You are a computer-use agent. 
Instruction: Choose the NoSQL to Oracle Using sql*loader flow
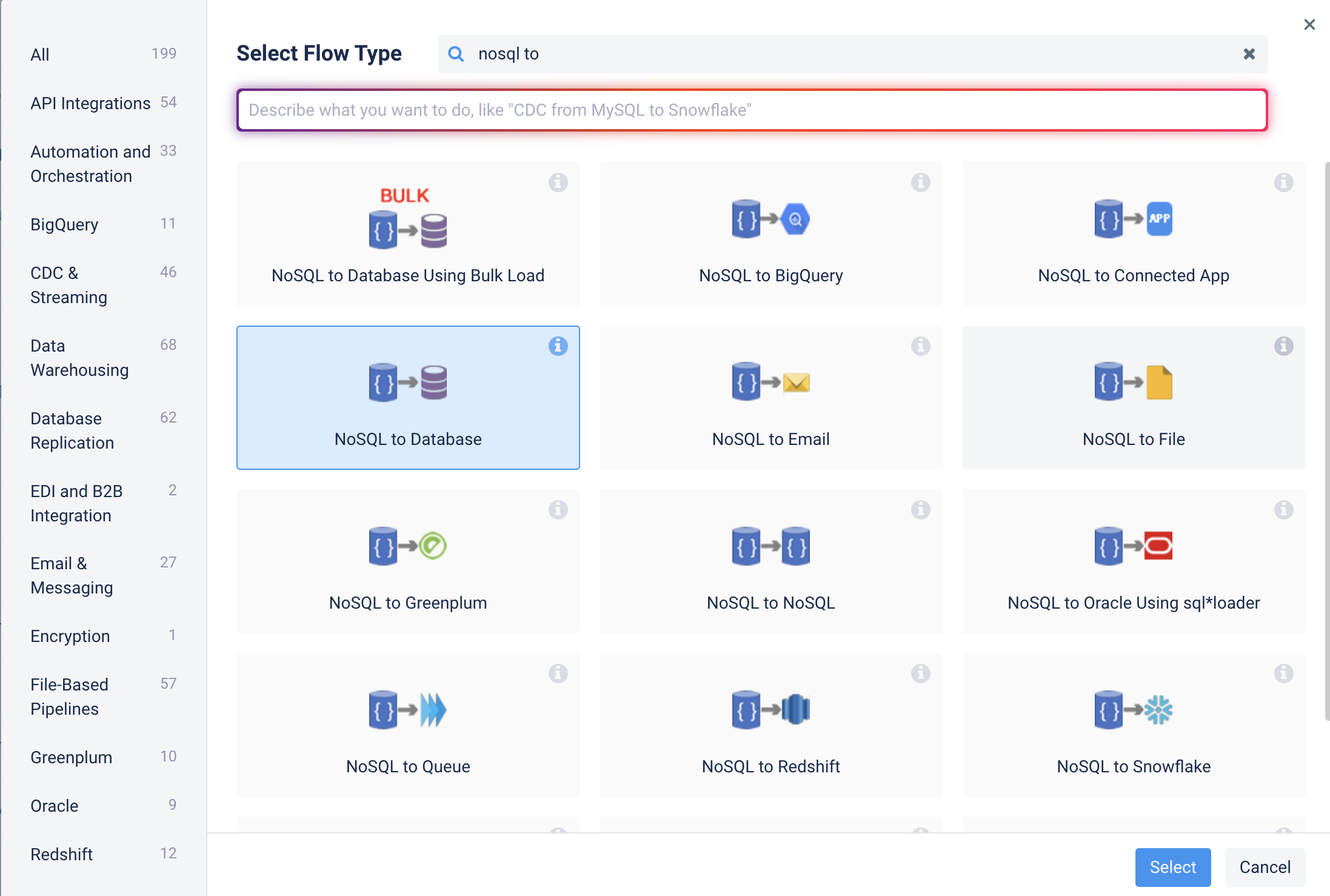coord(1134,561)
